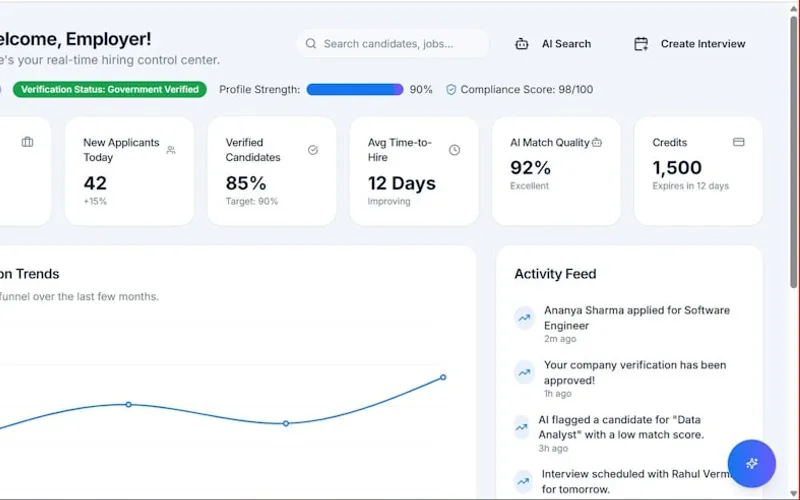Viewport: 800px width, 500px height.
Task: Click the trend icon beside Ananya Sharma activity
Action: pyautogui.click(x=524, y=318)
